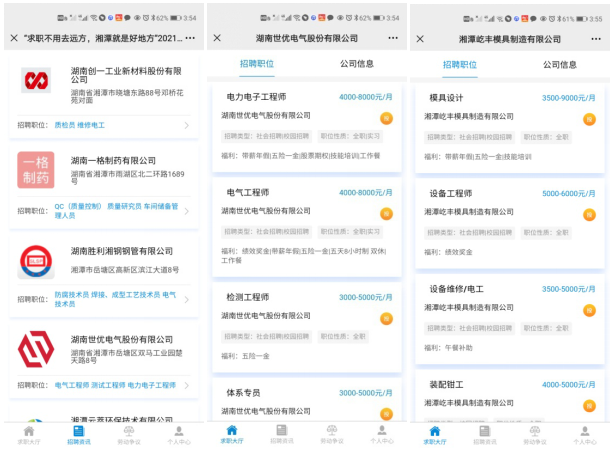Switch to 招聘职位 tab in 世优电气 screen
Screen dimensions: 614x453
[257, 64]
